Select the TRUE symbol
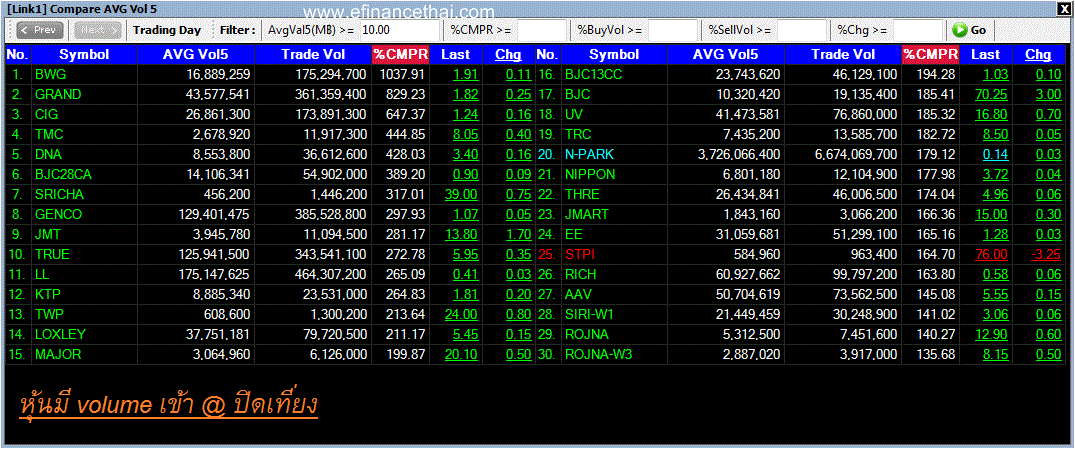Screen dimensions: 1075x449 [x=52, y=255]
